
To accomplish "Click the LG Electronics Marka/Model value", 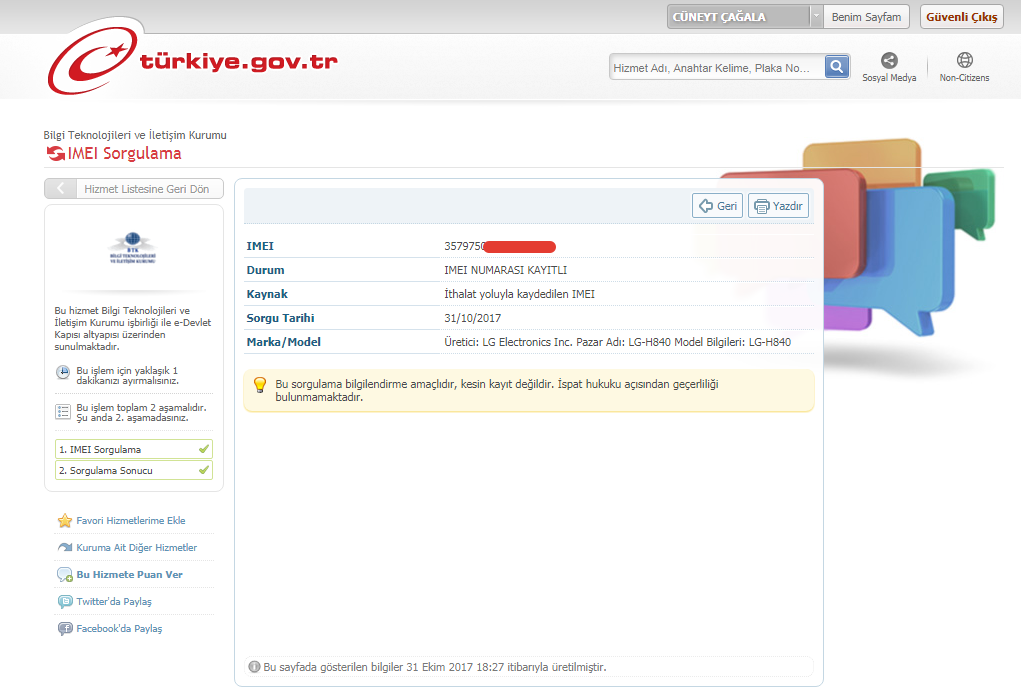I will pyautogui.click(x=617, y=342).
